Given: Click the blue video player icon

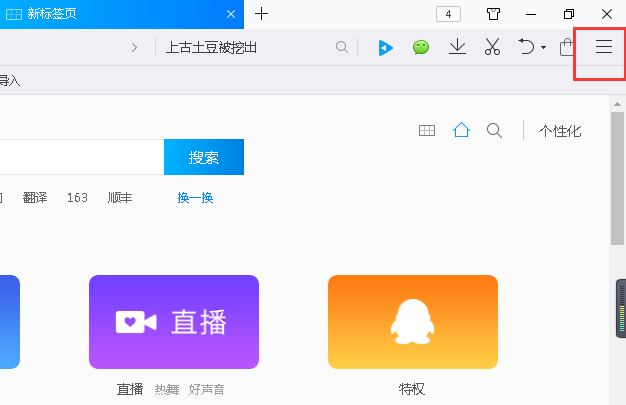Looking at the screenshot, I should coord(386,48).
